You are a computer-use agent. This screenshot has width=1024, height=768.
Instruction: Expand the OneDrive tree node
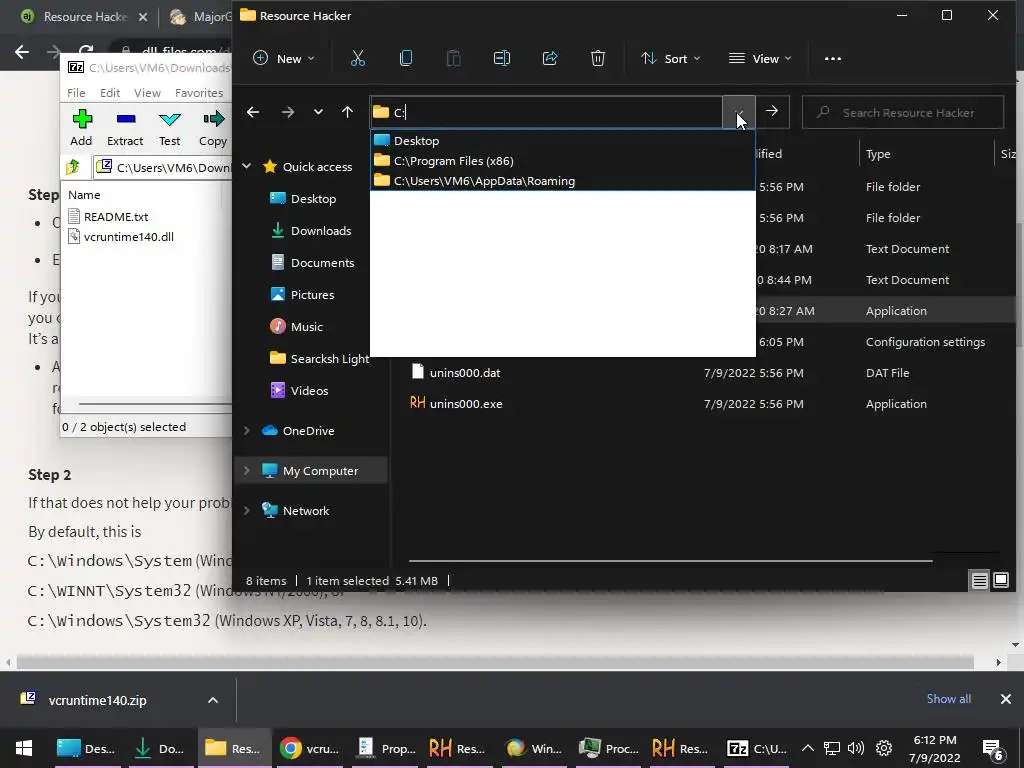(x=247, y=430)
